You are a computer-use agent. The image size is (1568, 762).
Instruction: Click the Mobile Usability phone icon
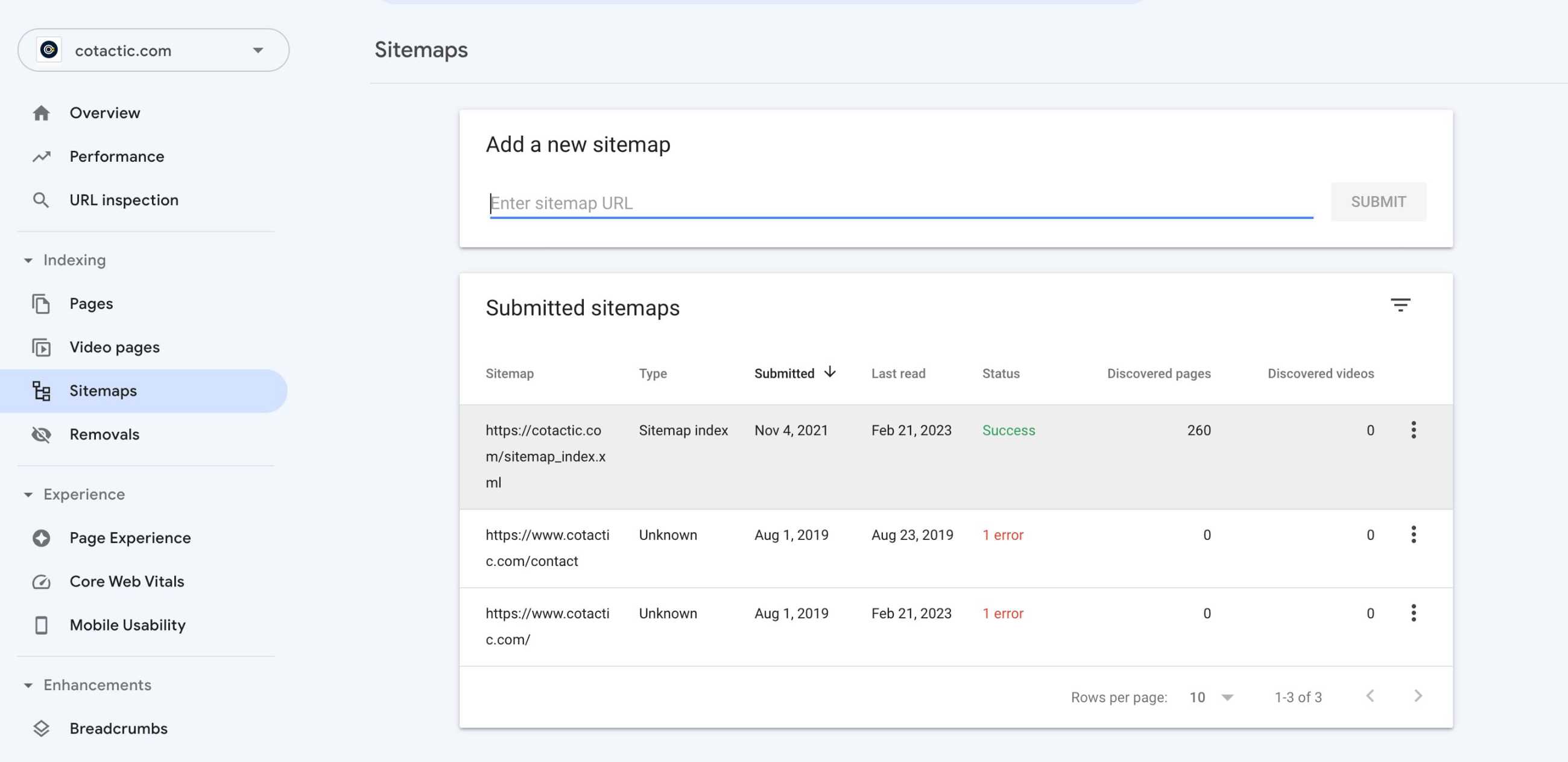click(x=42, y=625)
